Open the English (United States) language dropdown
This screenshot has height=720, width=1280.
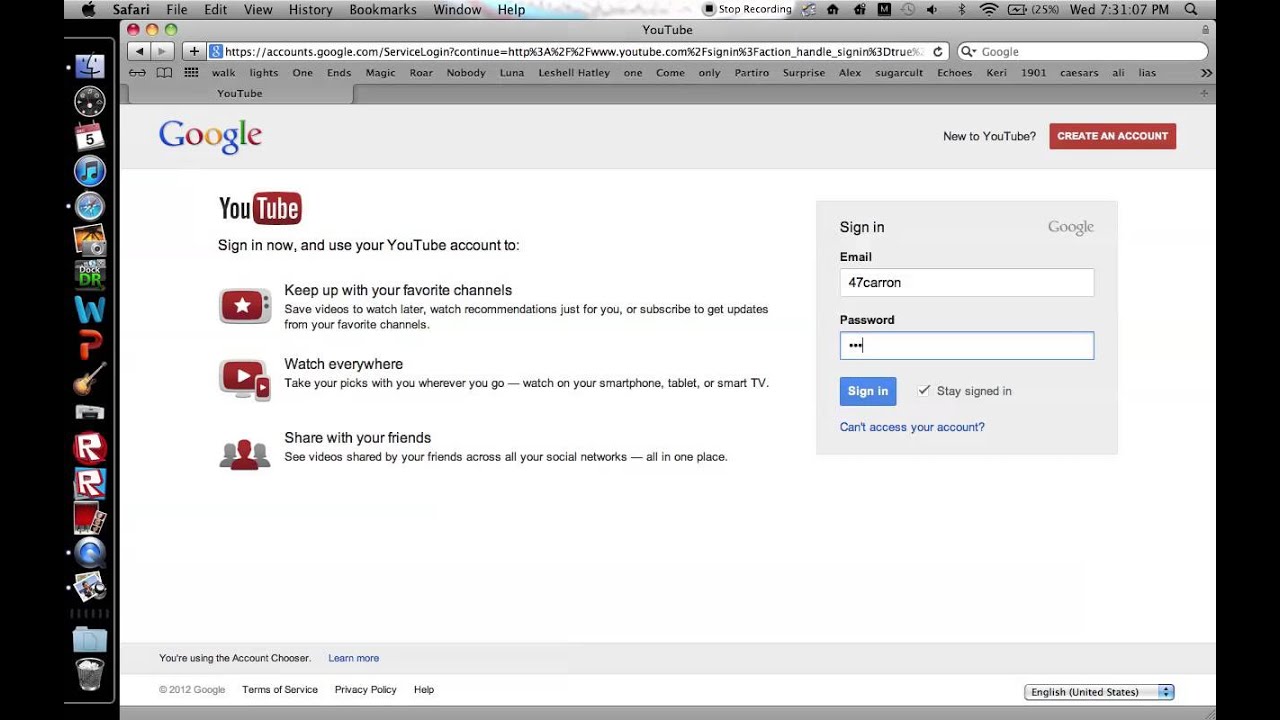click(1097, 691)
